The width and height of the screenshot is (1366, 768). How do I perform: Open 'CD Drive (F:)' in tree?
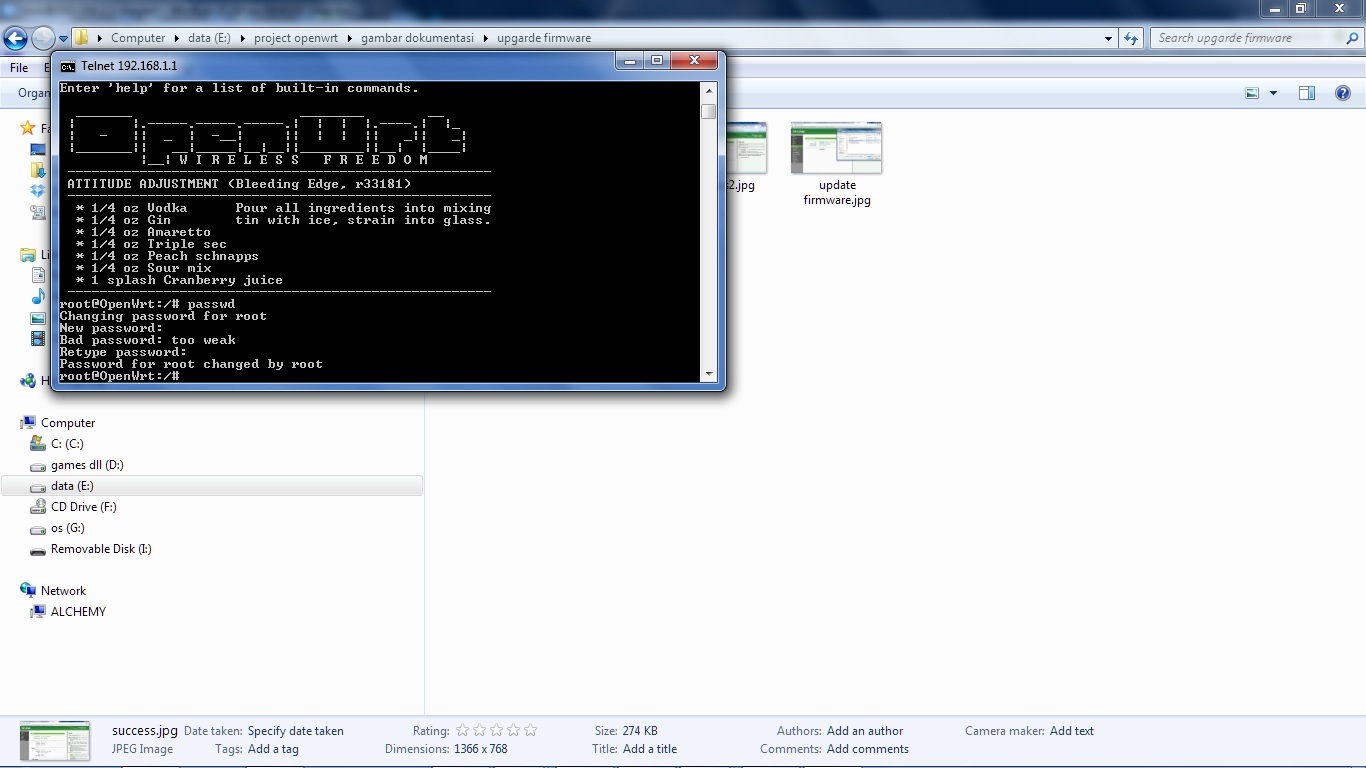(84, 507)
